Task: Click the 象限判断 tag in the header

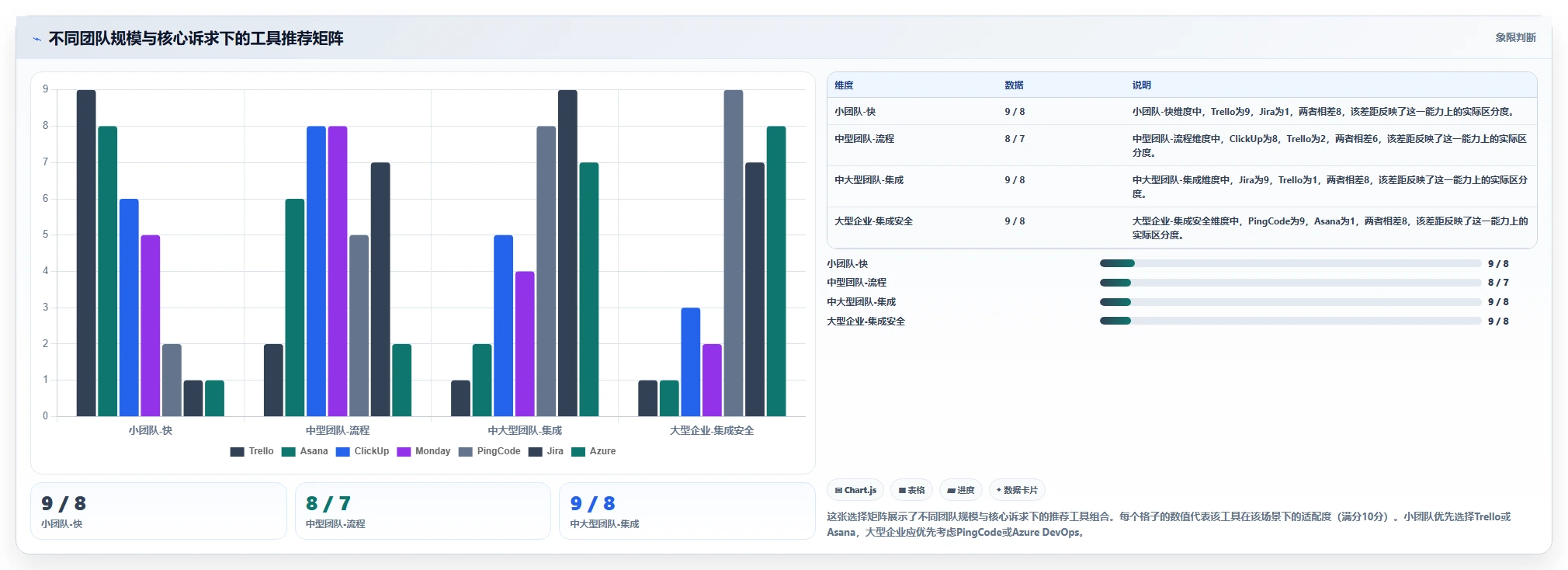Action: pyautogui.click(x=1515, y=37)
